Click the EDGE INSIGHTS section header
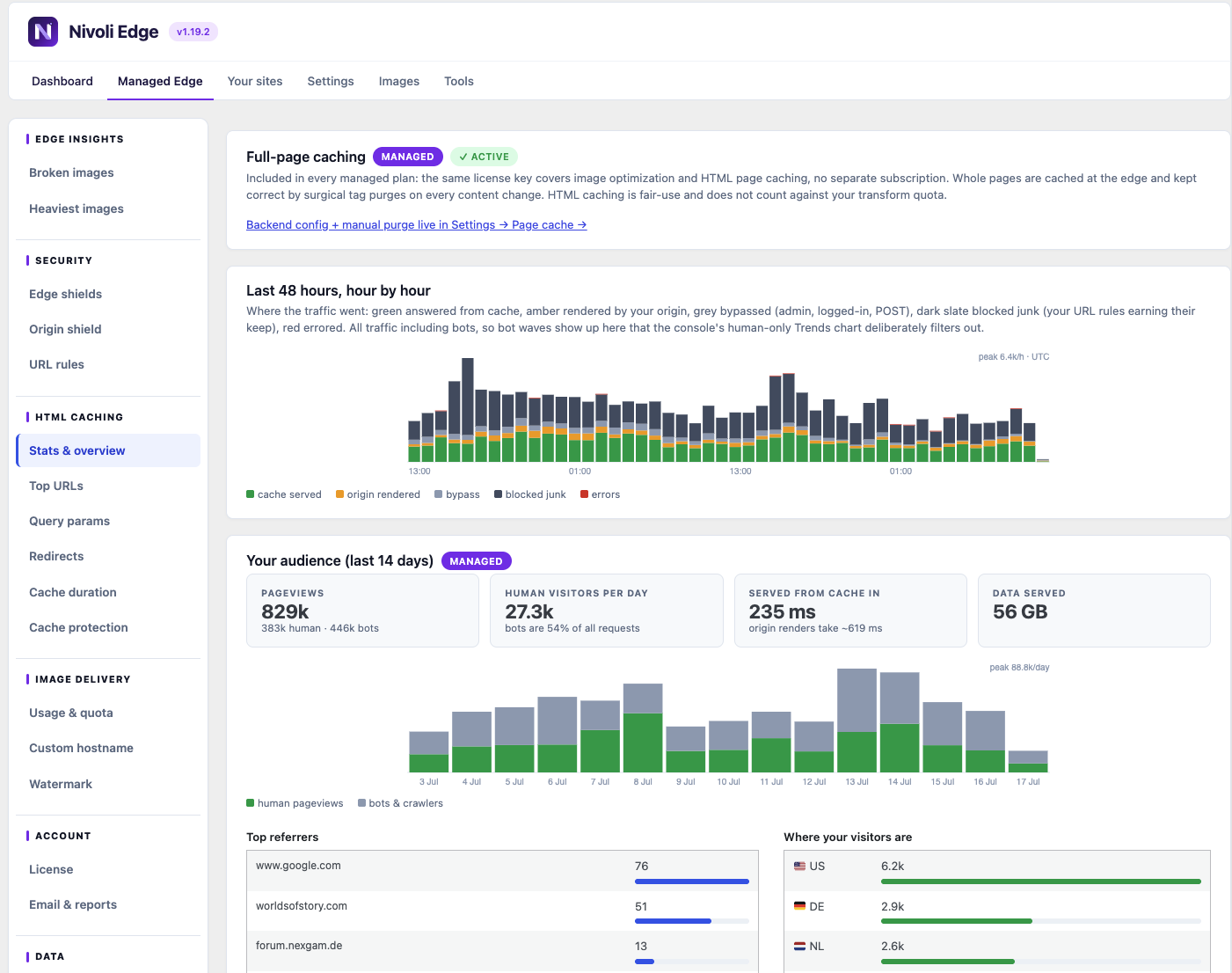Viewport: 1232px width, 973px height. [x=79, y=139]
